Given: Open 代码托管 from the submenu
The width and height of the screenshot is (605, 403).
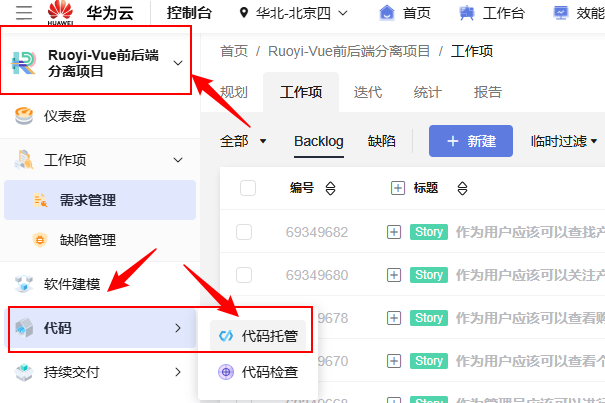Looking at the screenshot, I should tap(258, 336).
